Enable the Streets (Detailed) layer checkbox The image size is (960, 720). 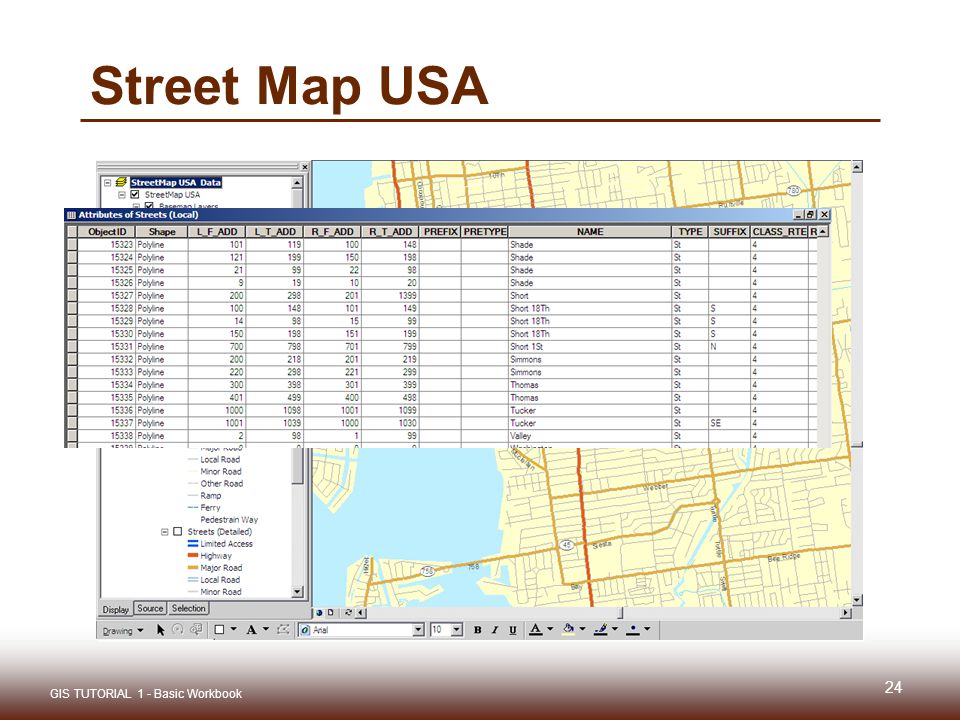tap(178, 531)
